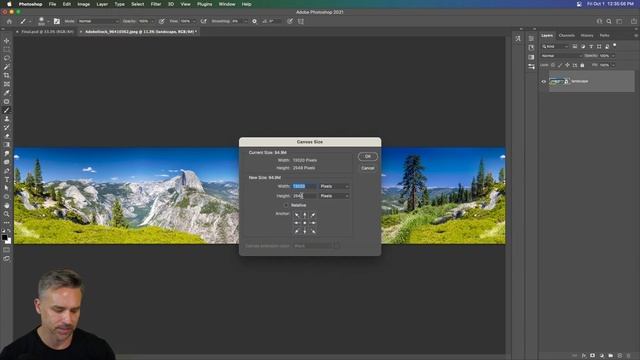
Task: Toggle symmetry paint options icon
Action: pyautogui.click(x=301, y=21)
